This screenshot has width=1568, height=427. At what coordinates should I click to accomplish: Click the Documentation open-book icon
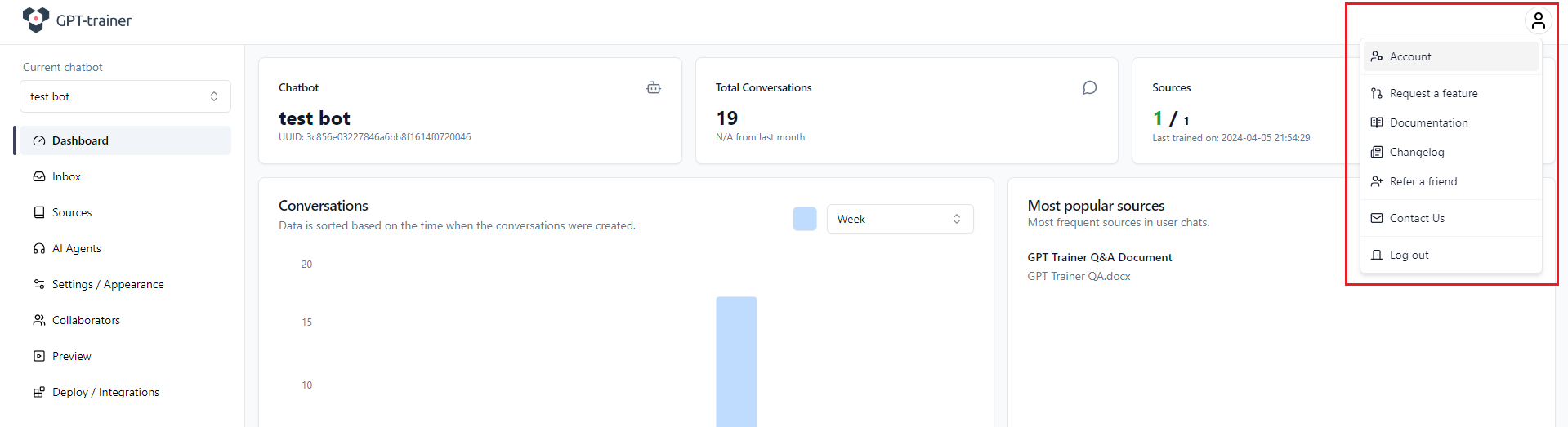1377,122
